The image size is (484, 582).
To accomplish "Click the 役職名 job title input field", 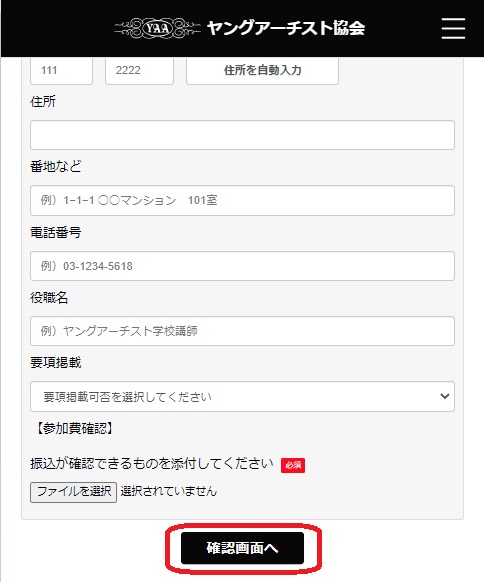I will click(x=242, y=331).
